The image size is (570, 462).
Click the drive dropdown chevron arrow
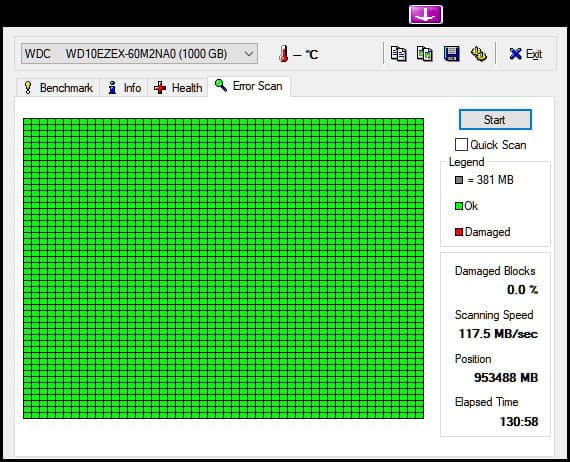[x=249, y=54]
